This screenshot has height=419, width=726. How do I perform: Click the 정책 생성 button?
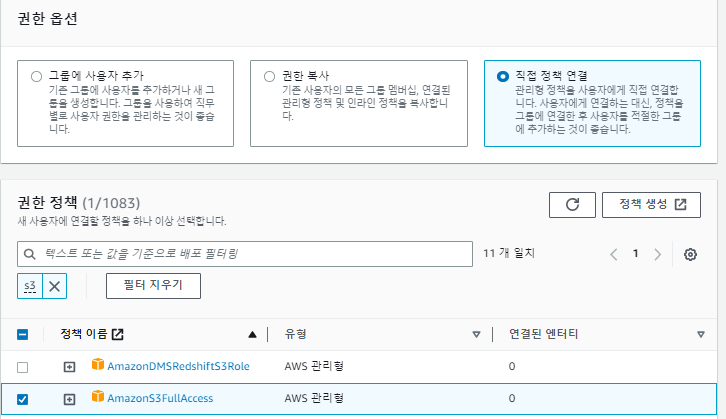[x=651, y=205]
